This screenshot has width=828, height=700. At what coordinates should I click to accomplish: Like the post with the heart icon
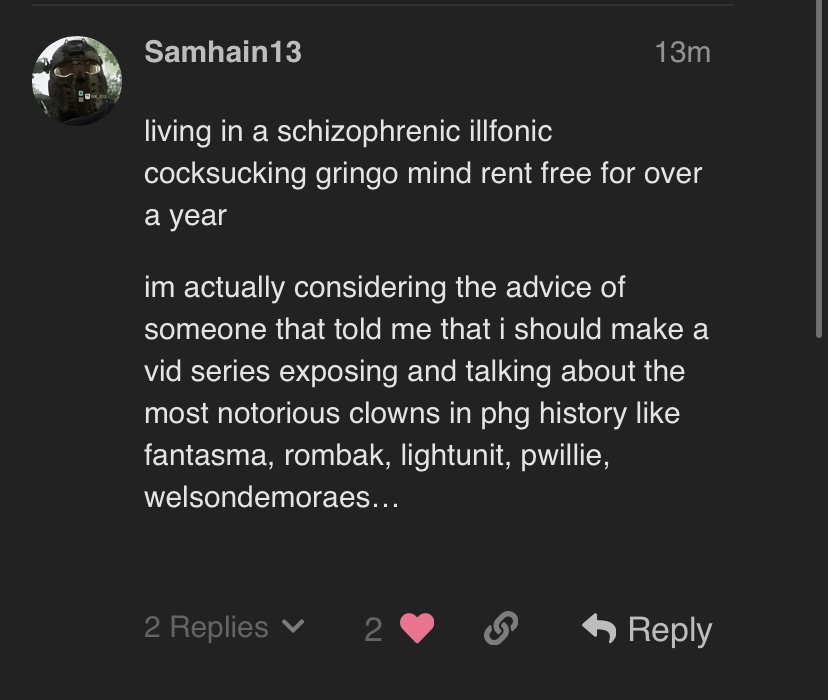pos(417,628)
